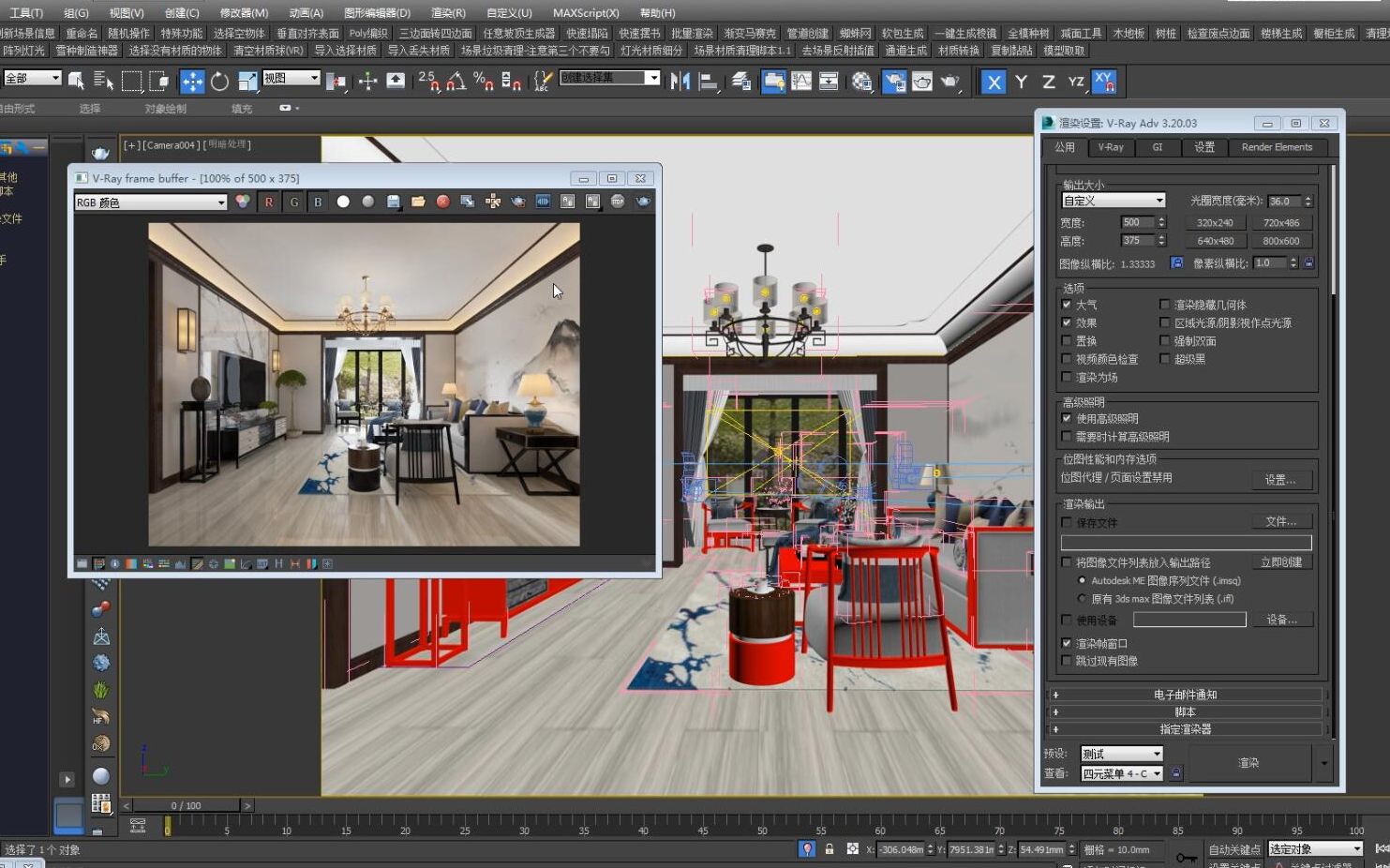
Task: Activate the Rotate tool
Action: 219,82
